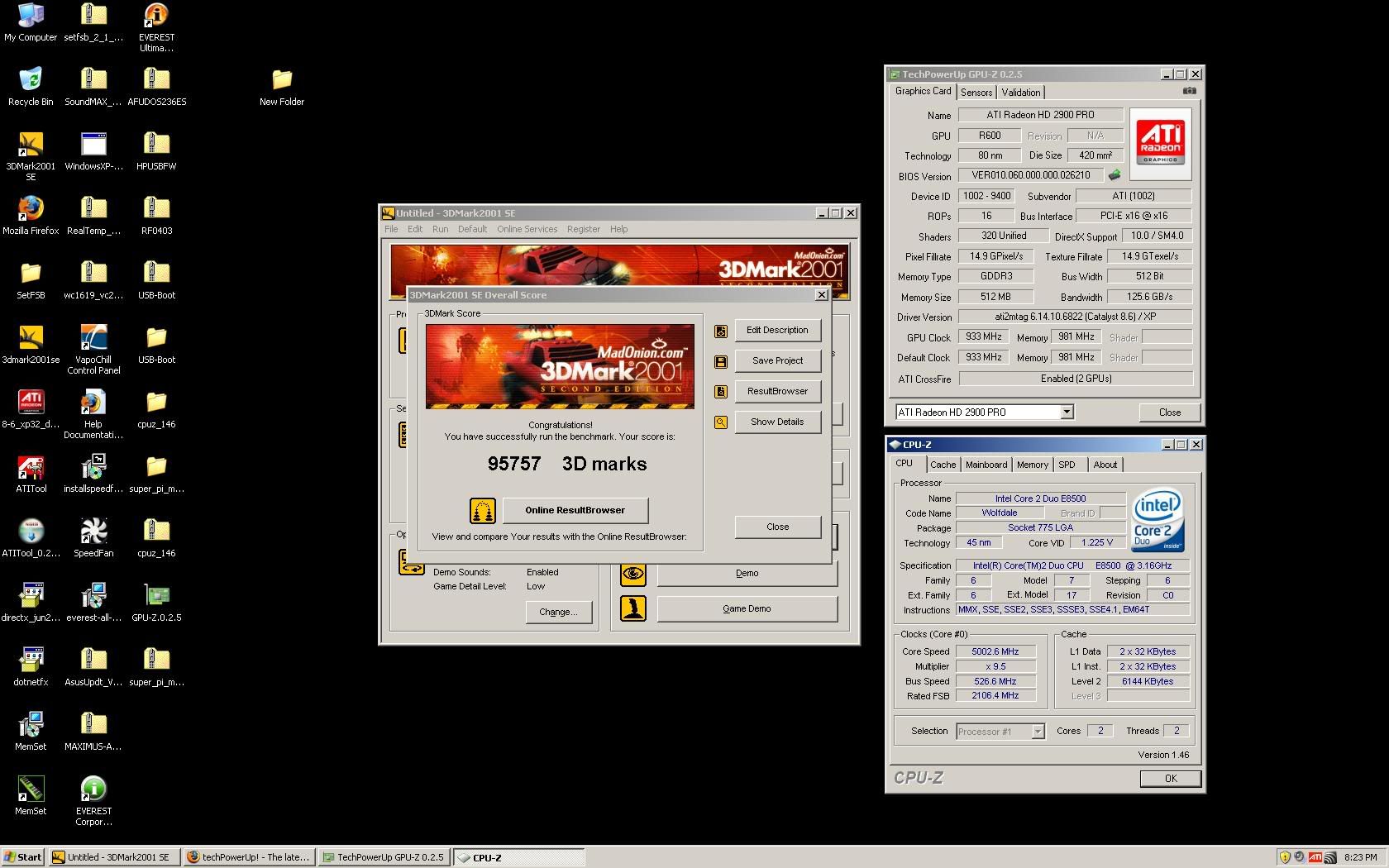Click the BIOS save chip icon in GPU-Z
Screen dimensions: 1389x868
tap(1115, 175)
